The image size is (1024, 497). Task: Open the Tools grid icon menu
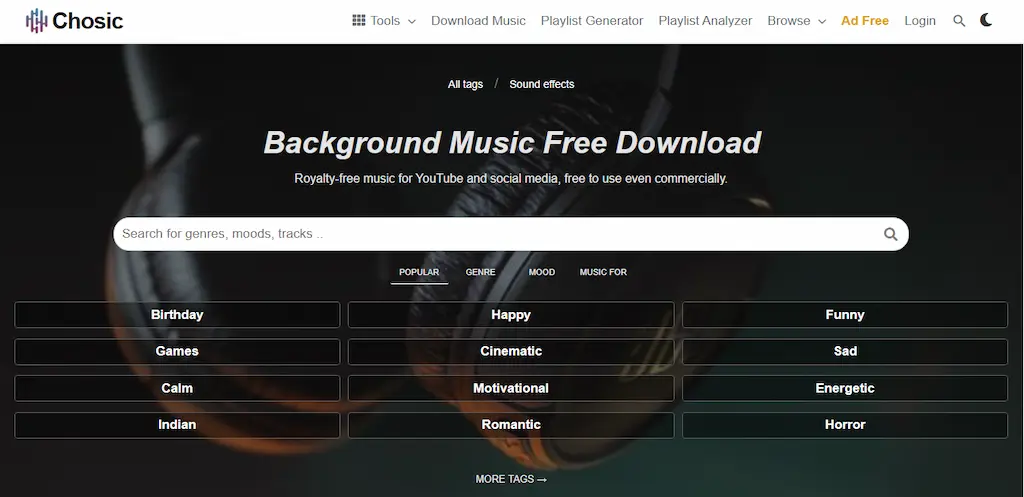359,20
